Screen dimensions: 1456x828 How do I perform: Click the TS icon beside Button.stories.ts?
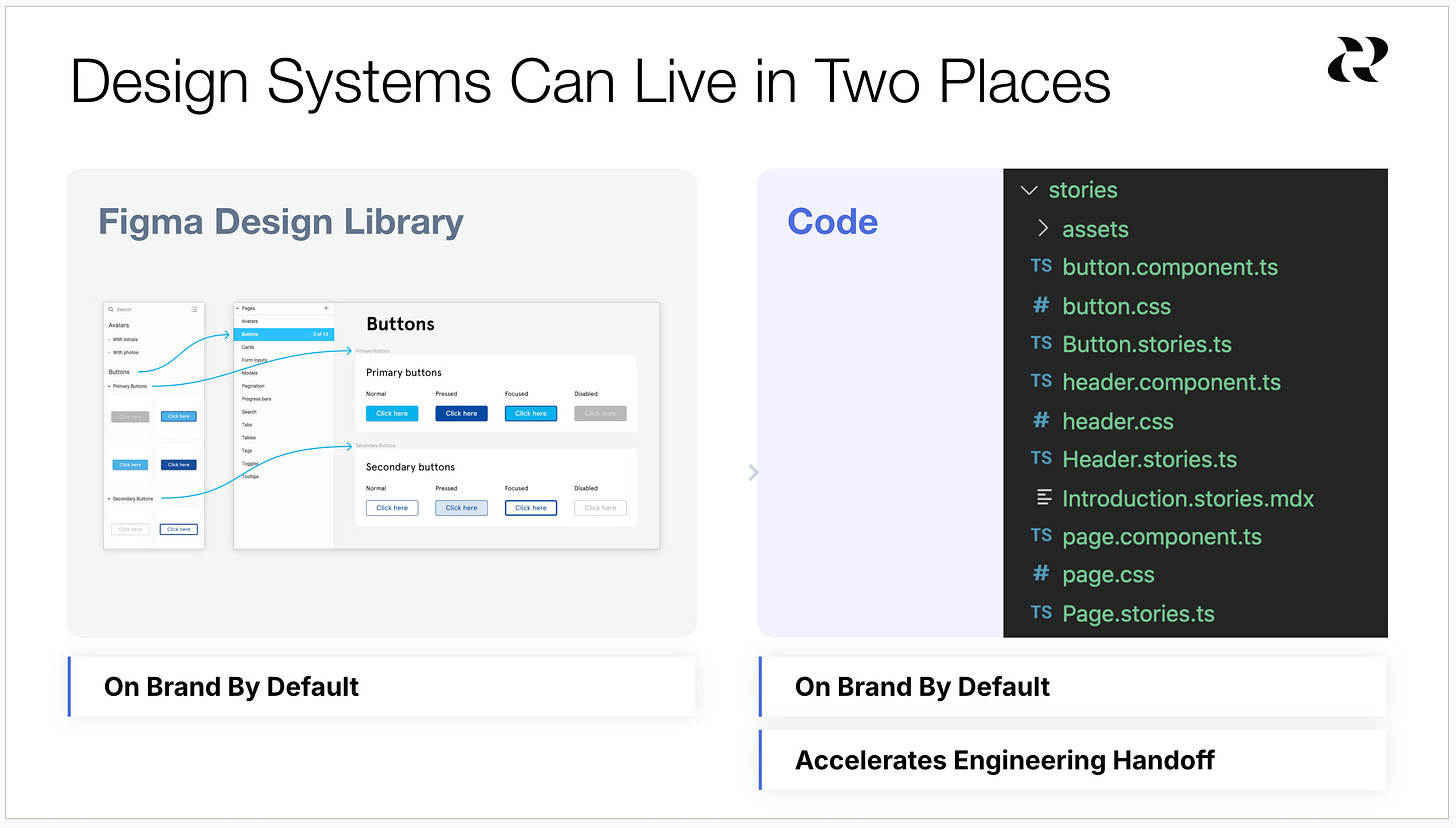(x=1041, y=343)
